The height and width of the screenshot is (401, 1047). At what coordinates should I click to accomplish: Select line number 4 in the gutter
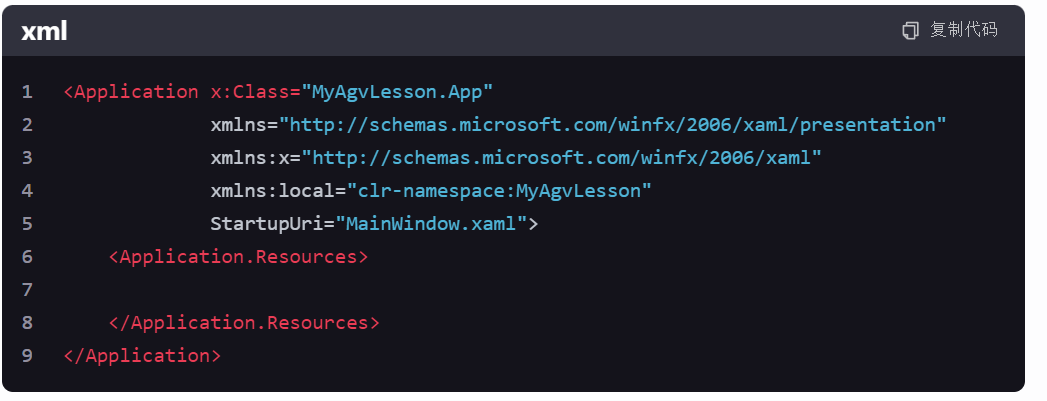(27, 191)
